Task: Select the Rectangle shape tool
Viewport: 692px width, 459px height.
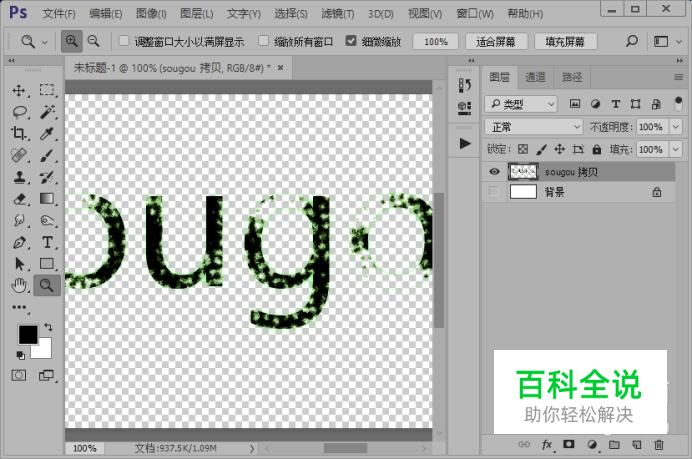Action: [47, 263]
